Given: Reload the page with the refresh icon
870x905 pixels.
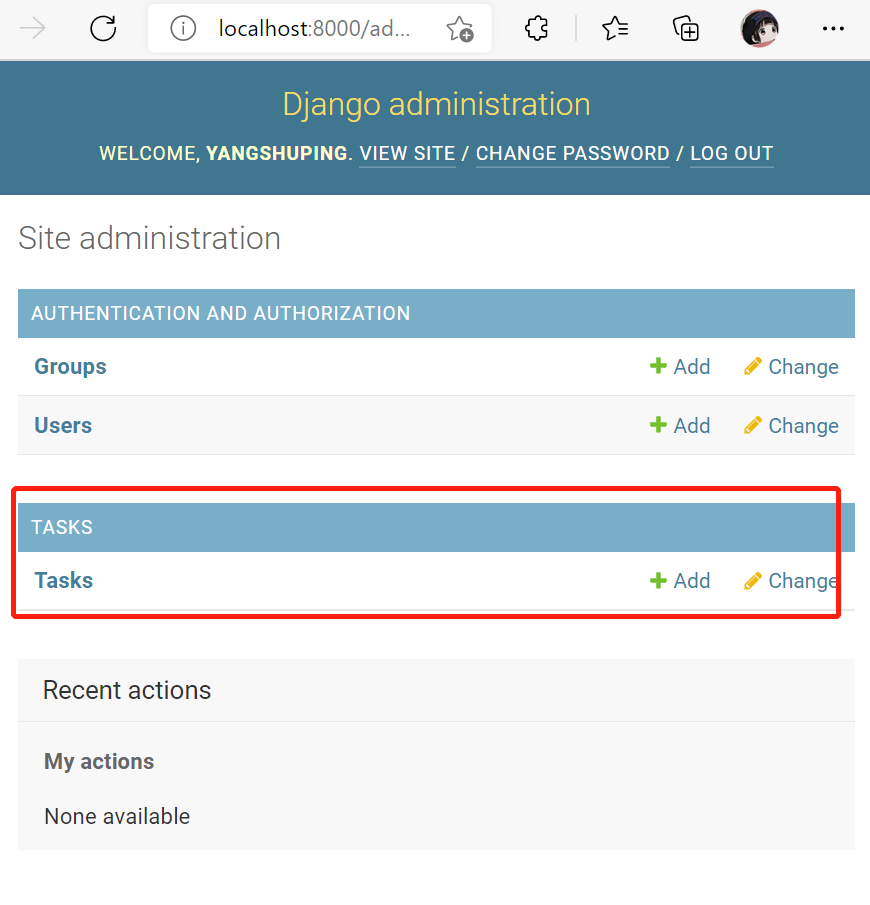Looking at the screenshot, I should (103, 28).
